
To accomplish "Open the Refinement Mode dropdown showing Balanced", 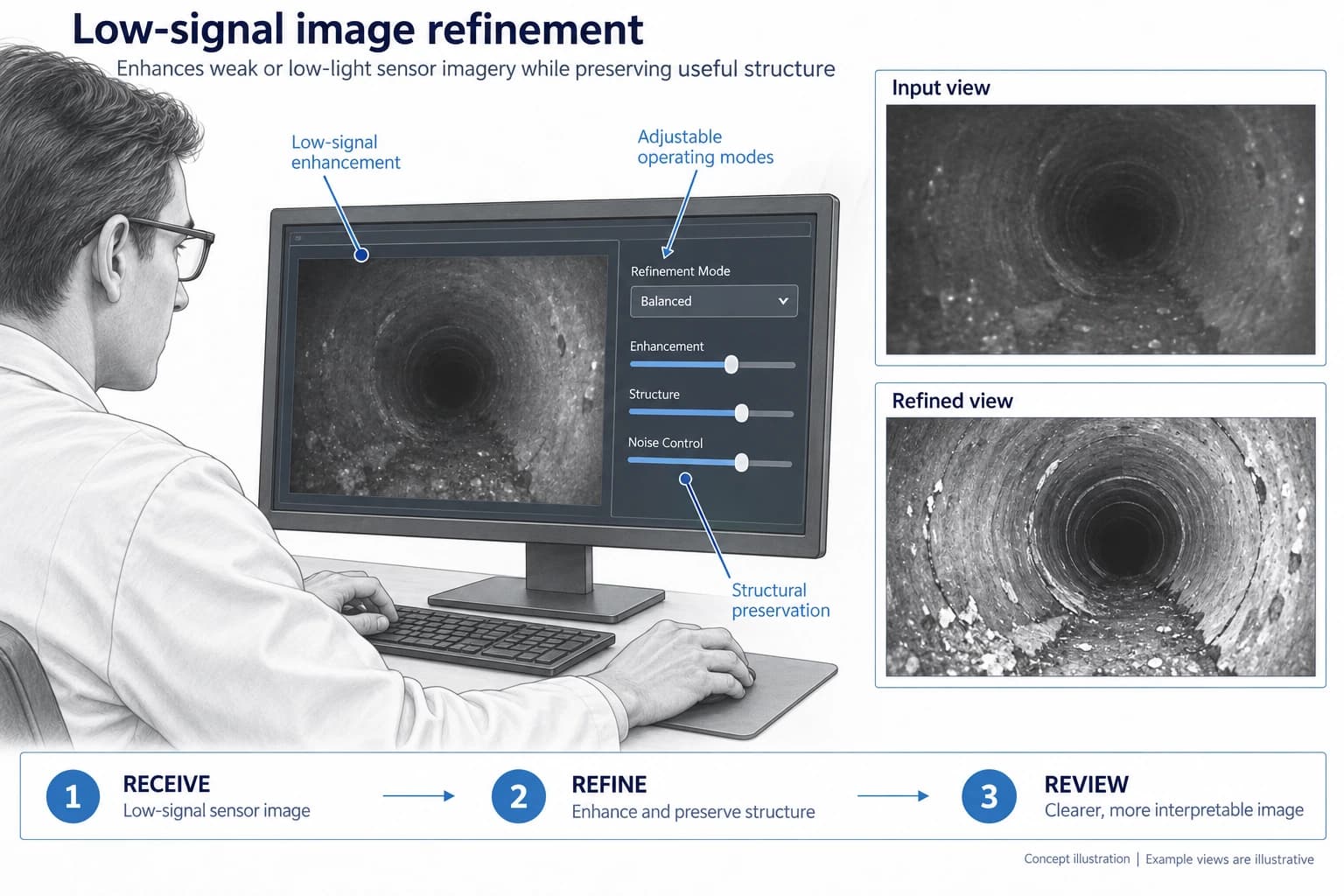I will point(714,301).
